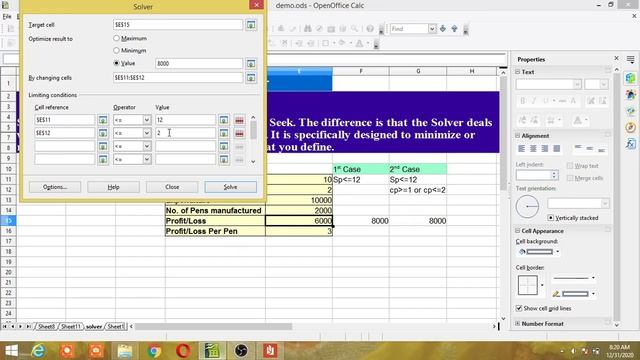The width and height of the screenshot is (640, 360).
Task: Switch to Sheet11 tab
Action: click(71, 327)
